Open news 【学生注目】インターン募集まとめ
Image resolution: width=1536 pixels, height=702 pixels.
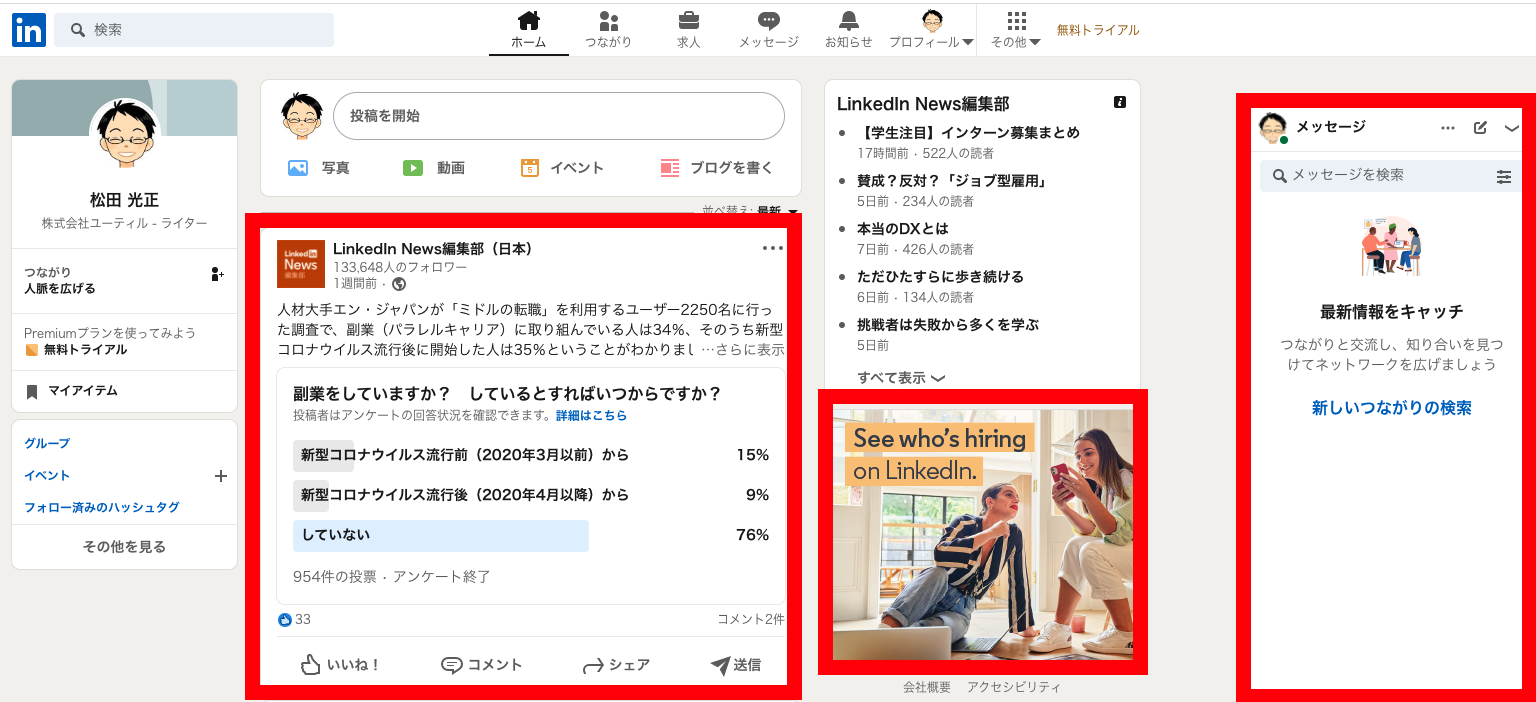(968, 132)
